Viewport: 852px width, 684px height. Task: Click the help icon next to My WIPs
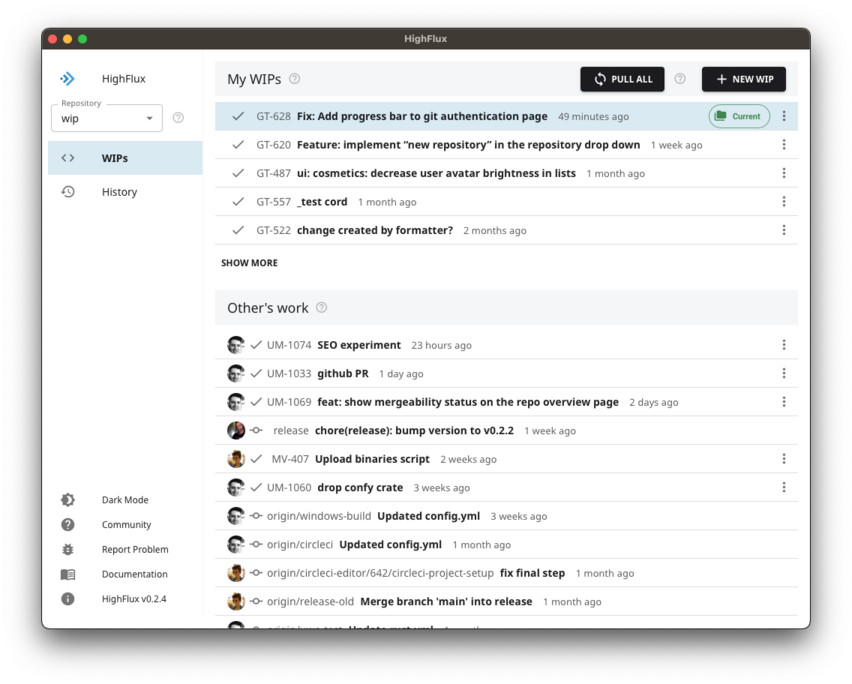pyautogui.click(x=293, y=79)
